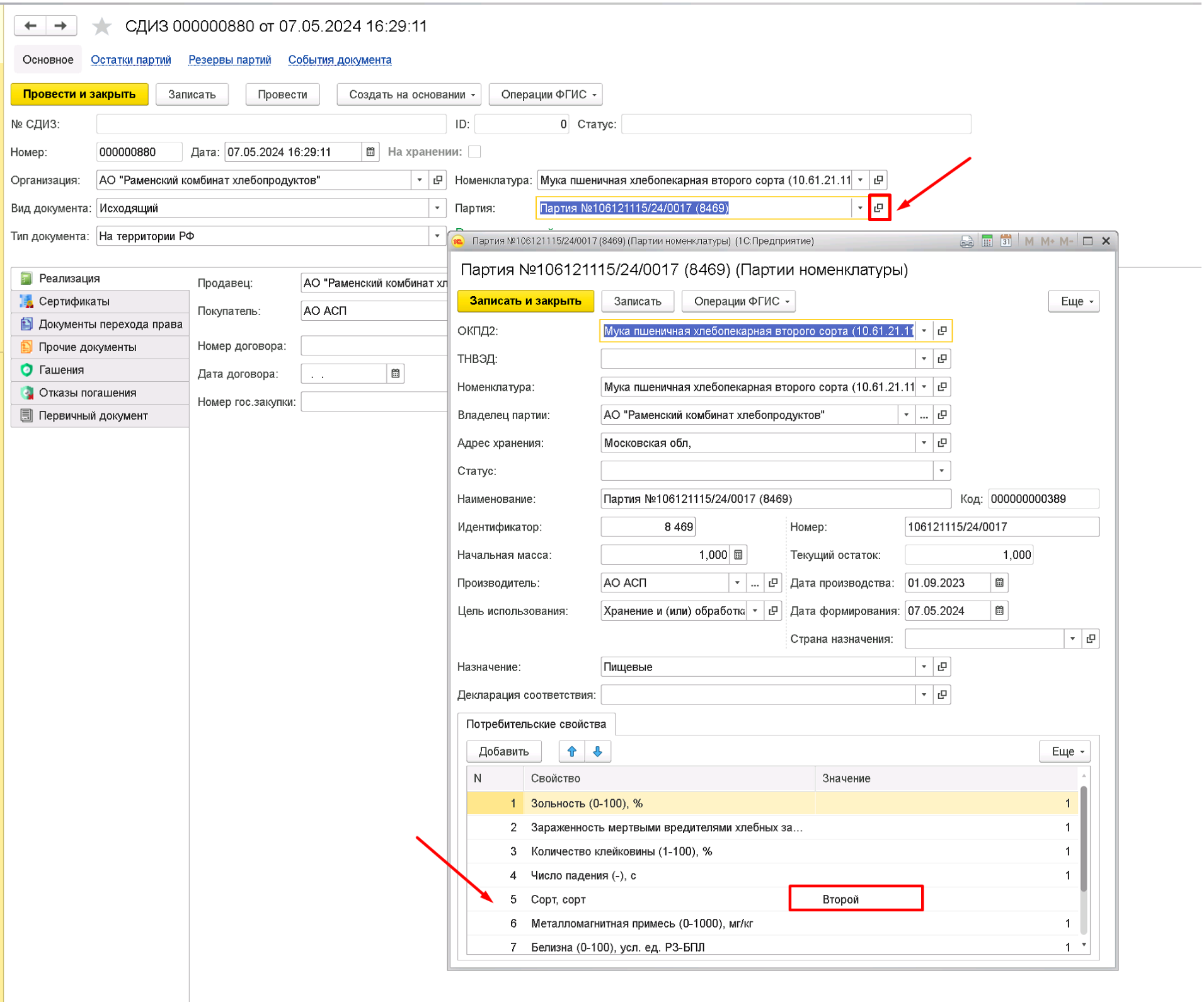Open calendar picker for Дата field
Screen dimensions: 1204x1002
tap(370, 152)
